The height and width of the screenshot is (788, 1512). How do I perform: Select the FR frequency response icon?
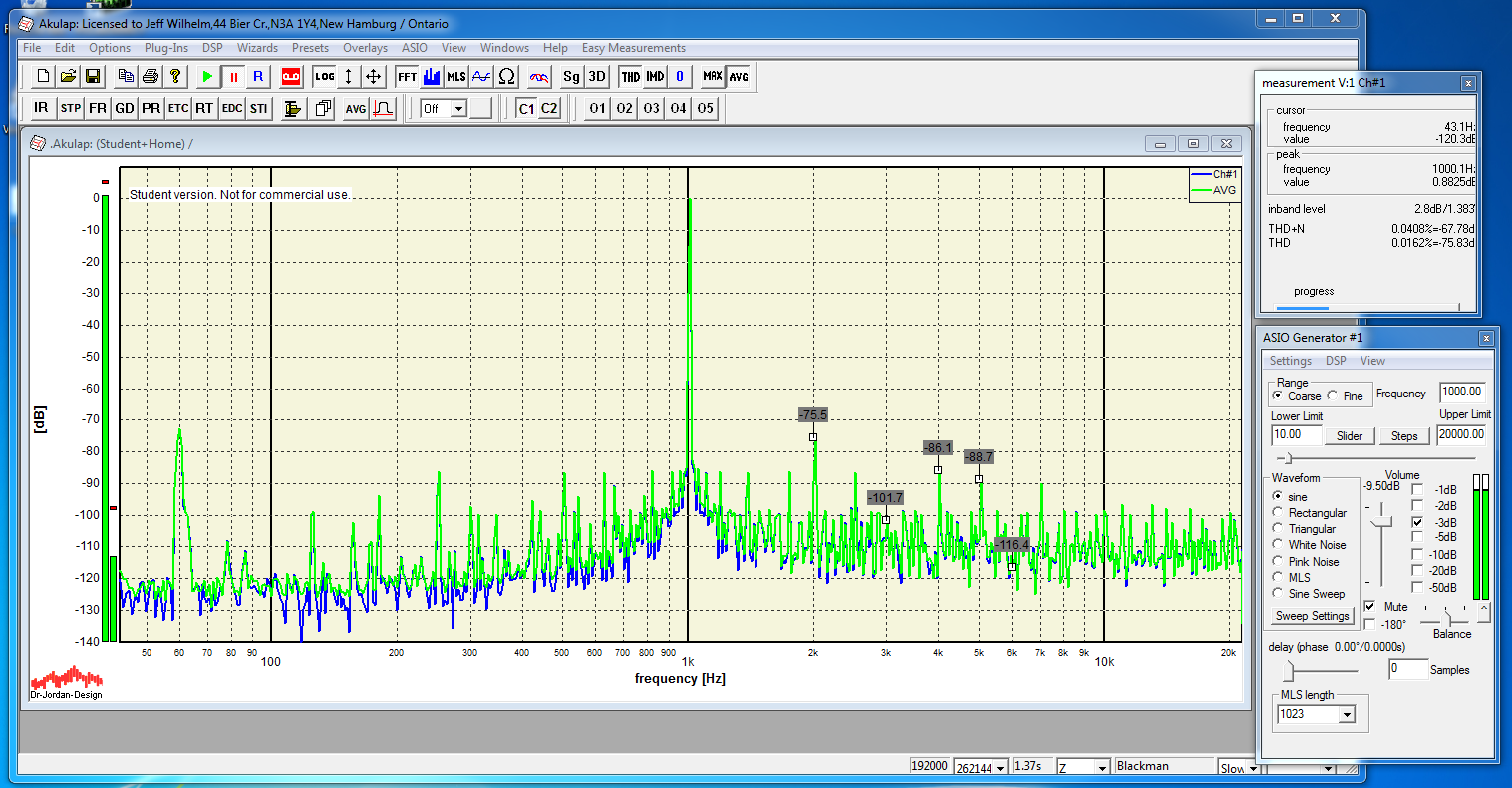[x=97, y=108]
